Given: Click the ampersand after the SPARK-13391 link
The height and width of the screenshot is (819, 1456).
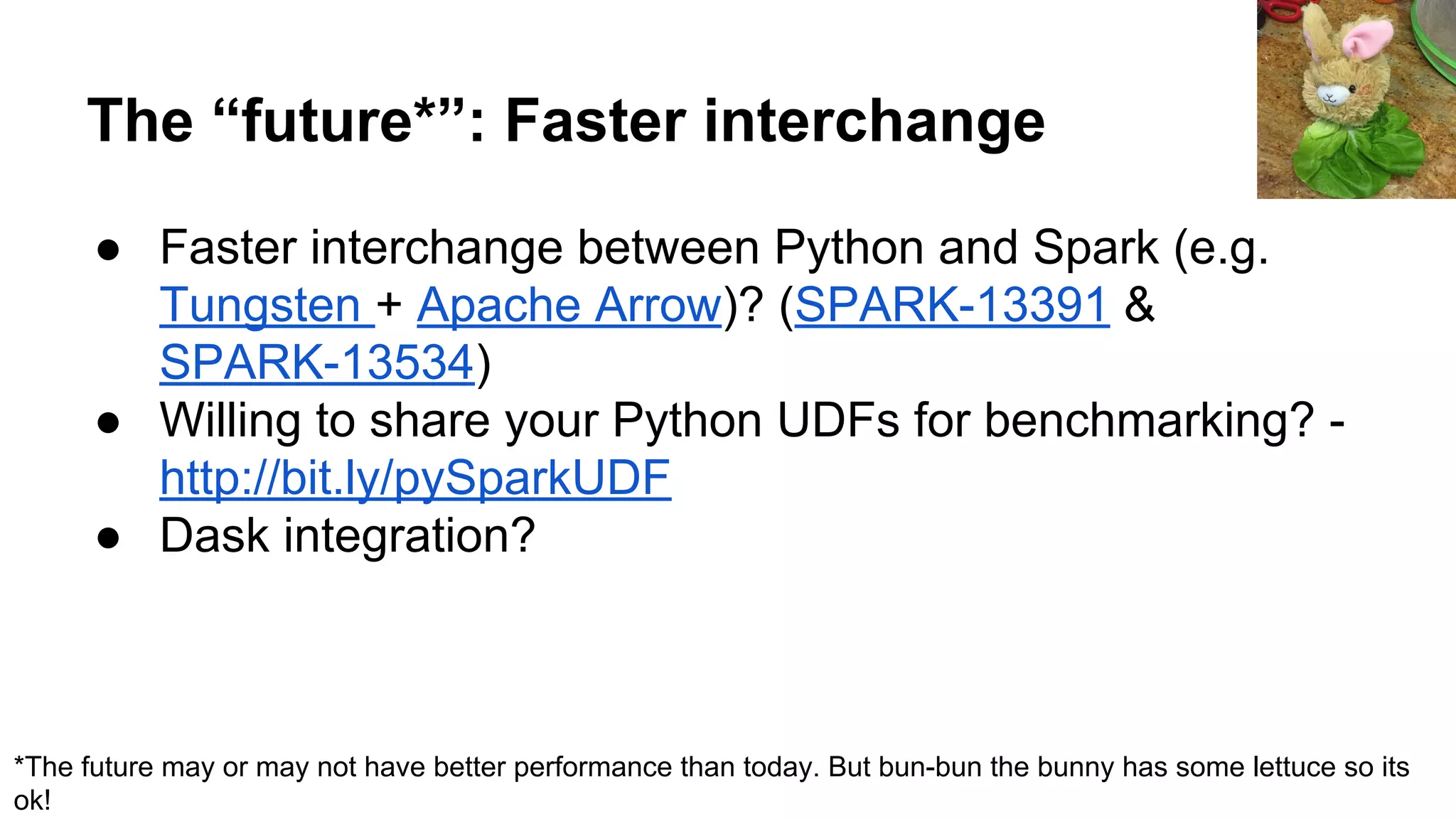Looking at the screenshot, I should tap(1139, 305).
